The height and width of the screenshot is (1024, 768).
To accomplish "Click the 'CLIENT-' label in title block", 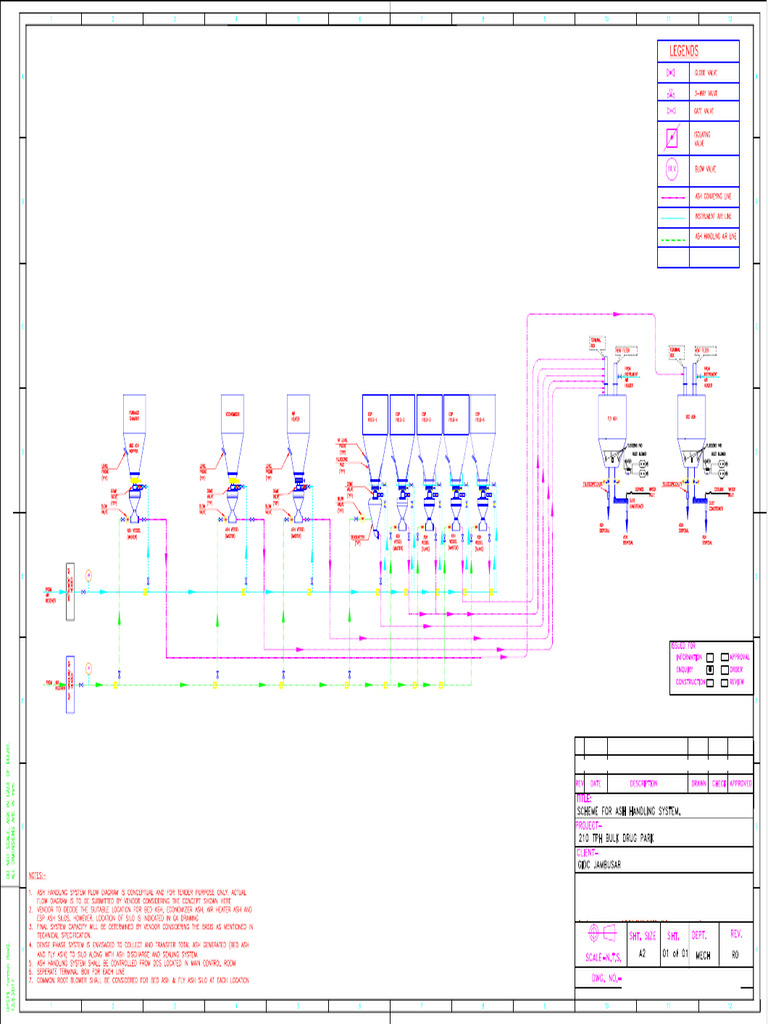I will point(587,853).
